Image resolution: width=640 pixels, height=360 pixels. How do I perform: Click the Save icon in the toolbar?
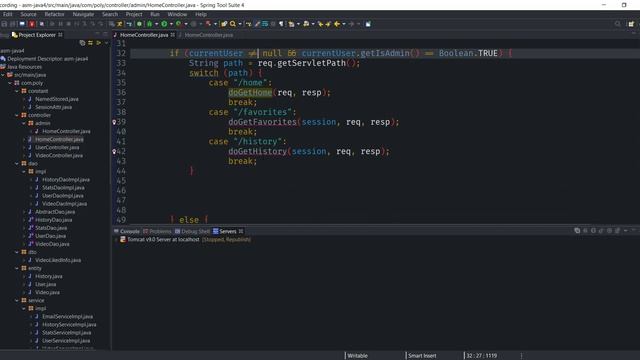coord(4,24)
